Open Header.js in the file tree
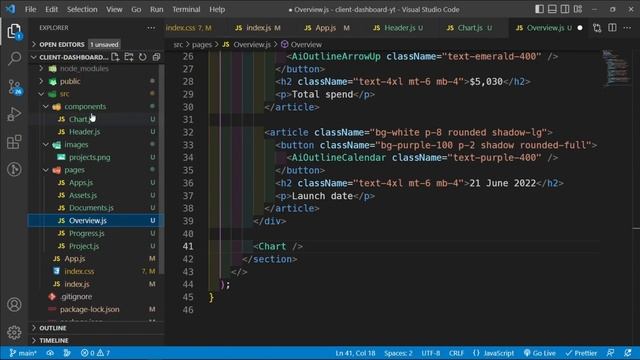Viewport: 640px width, 360px height. 84,132
